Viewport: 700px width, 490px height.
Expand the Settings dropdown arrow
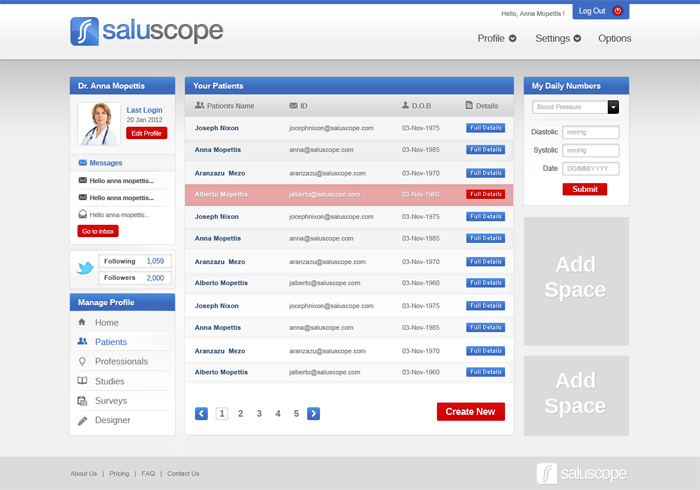[x=577, y=38]
